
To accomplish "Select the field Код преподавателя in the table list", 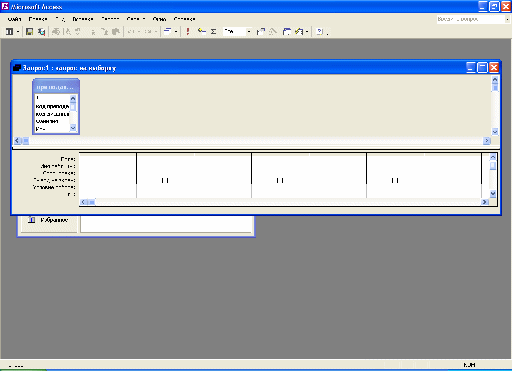I will [x=52, y=106].
